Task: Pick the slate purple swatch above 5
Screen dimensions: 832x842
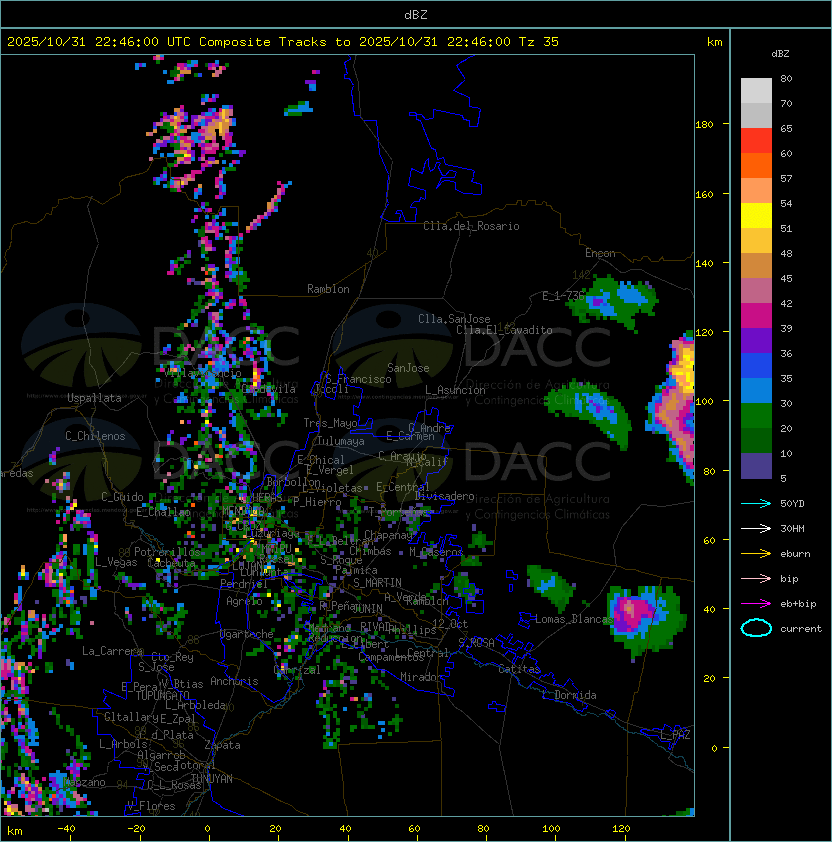Action: click(x=756, y=466)
